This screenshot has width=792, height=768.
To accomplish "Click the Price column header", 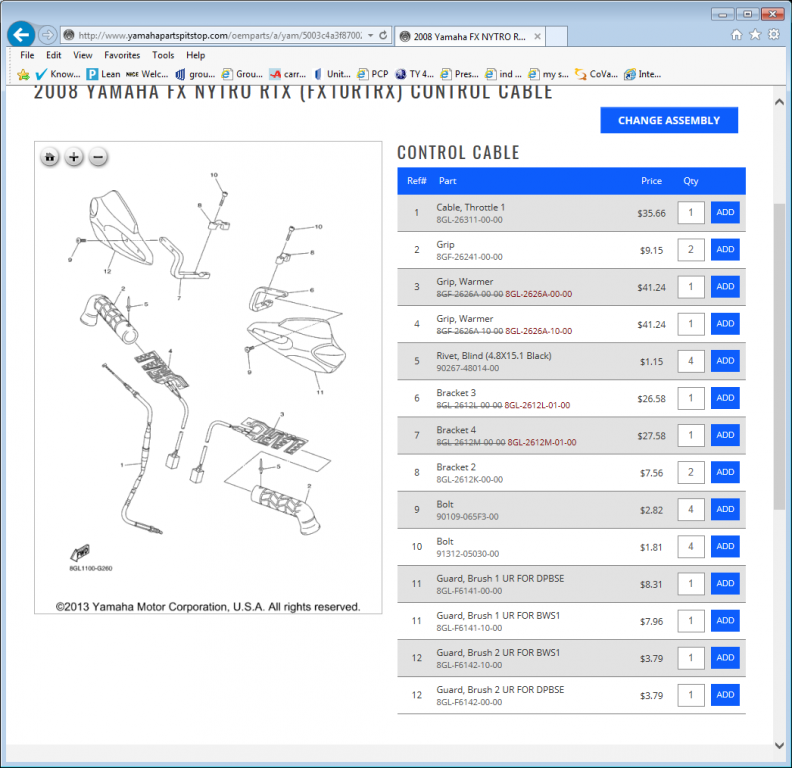I will (x=651, y=181).
